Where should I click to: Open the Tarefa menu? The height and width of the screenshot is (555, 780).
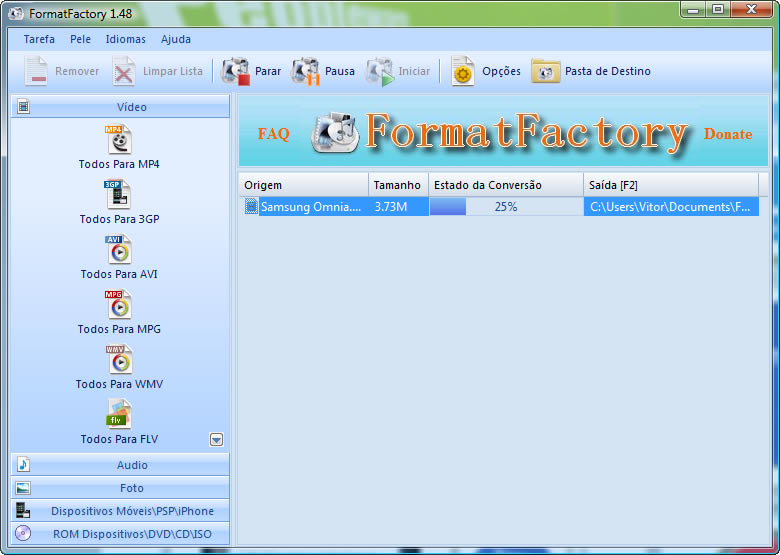(x=39, y=39)
